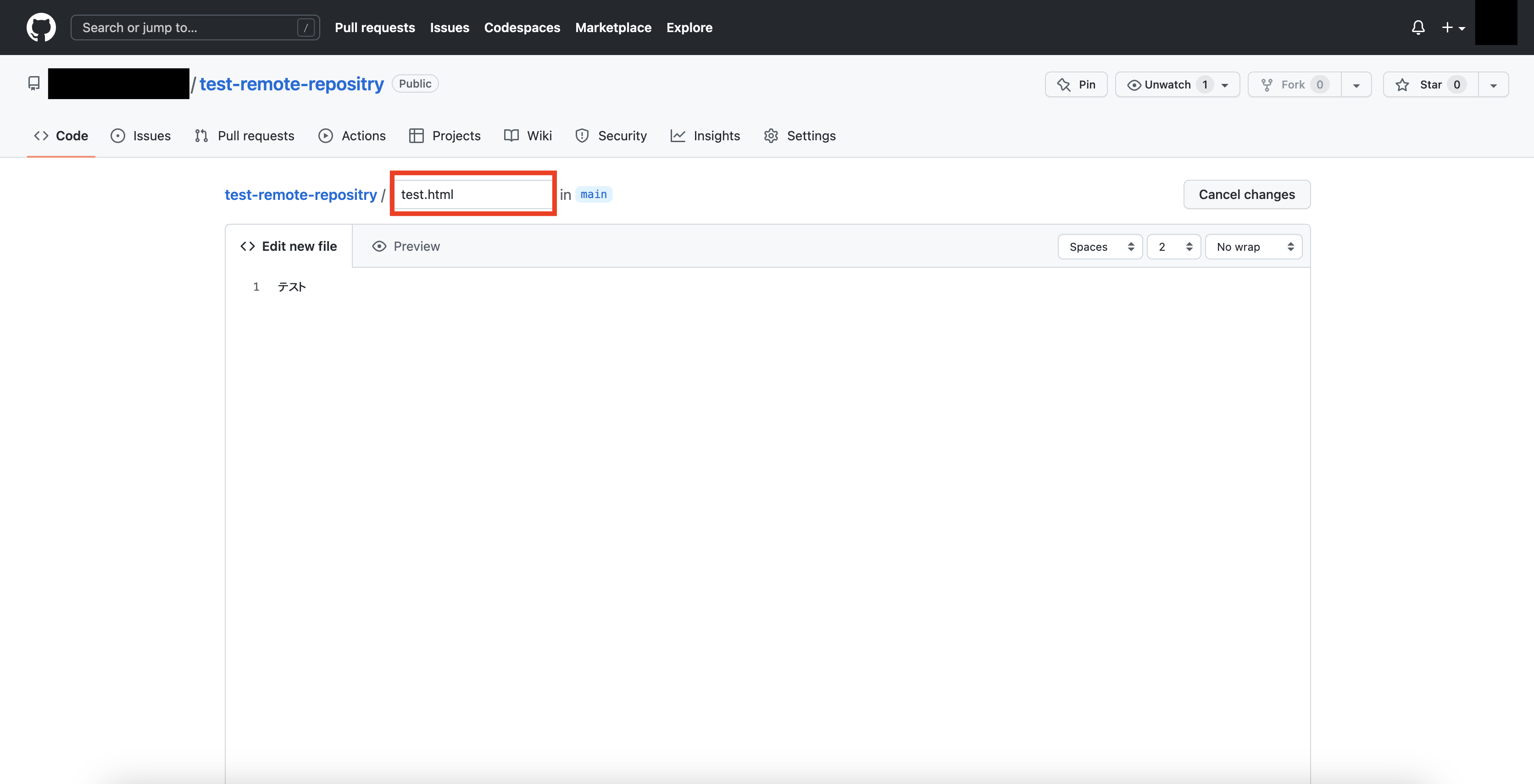The width and height of the screenshot is (1534, 784).
Task: Click the star icon on Star button
Action: click(1402, 84)
